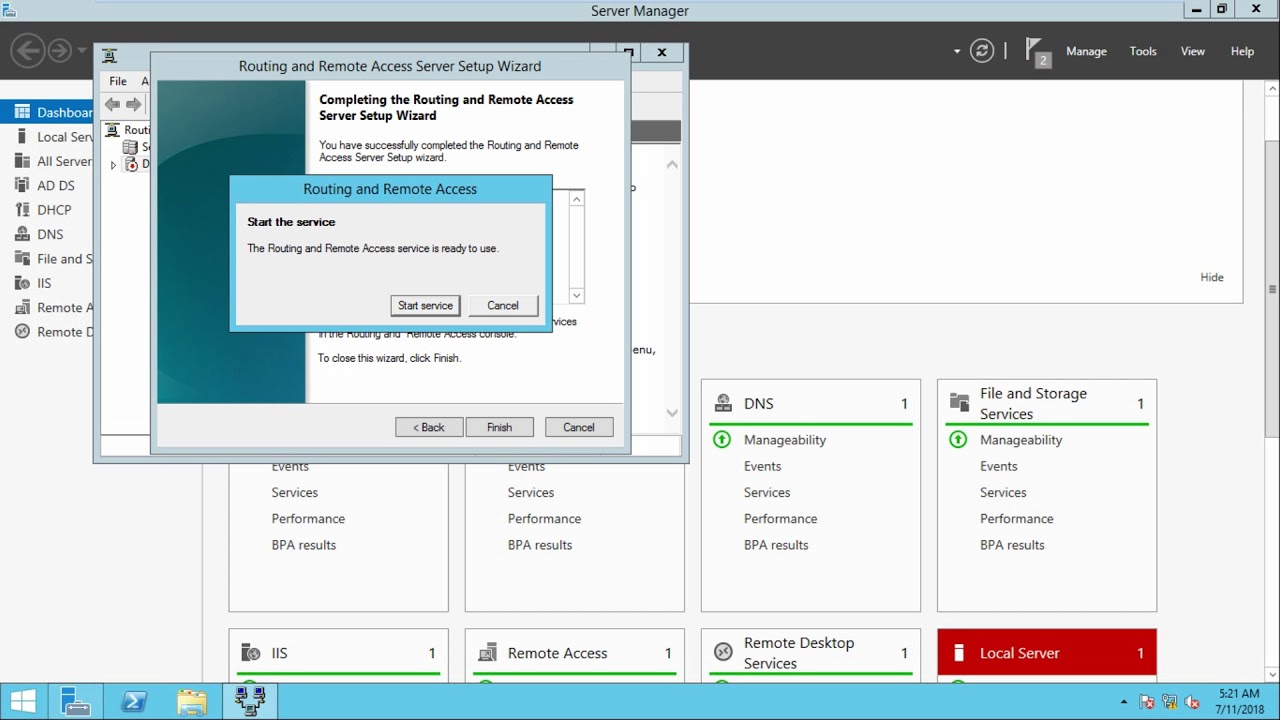Click the DNS tile green status icon

click(x=722, y=439)
